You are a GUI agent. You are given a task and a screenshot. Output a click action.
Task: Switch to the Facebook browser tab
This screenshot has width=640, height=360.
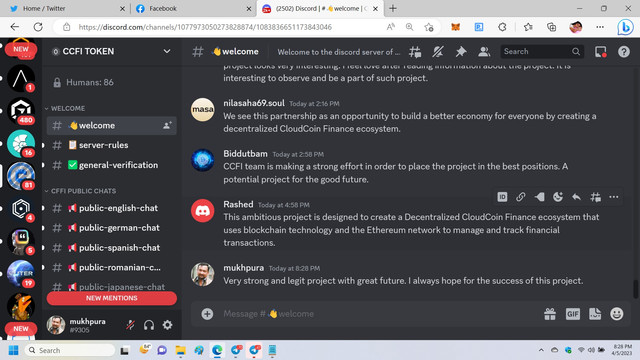pos(193,9)
